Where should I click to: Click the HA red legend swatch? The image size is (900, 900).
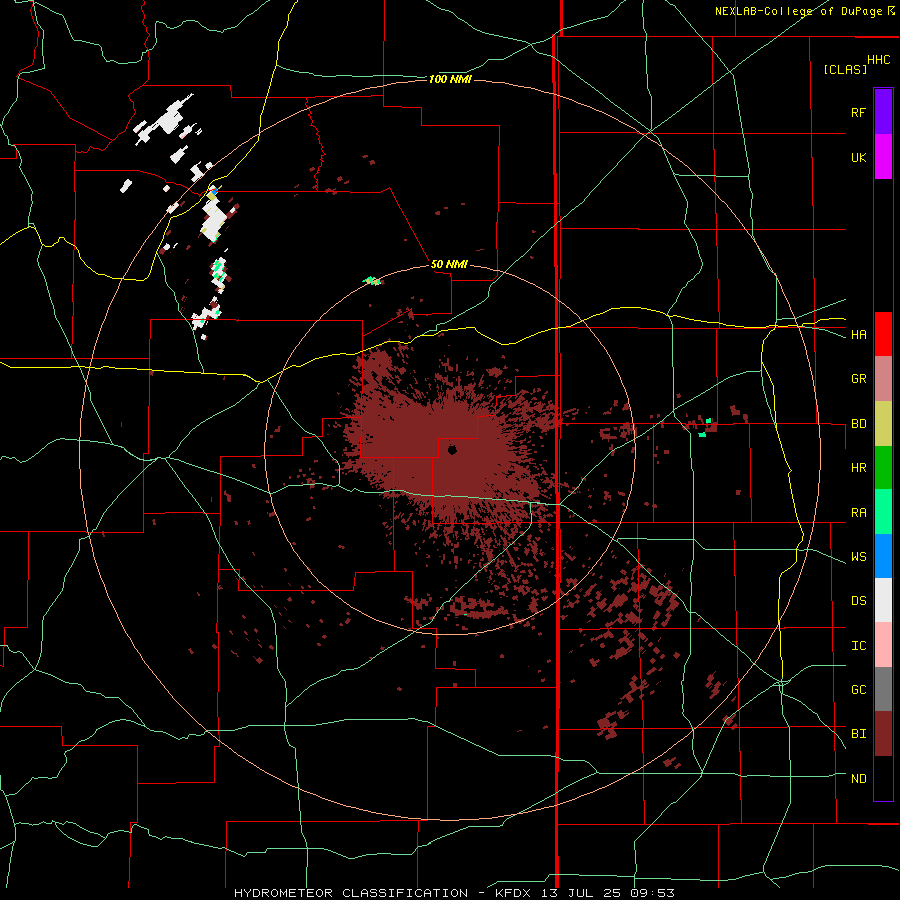click(883, 334)
